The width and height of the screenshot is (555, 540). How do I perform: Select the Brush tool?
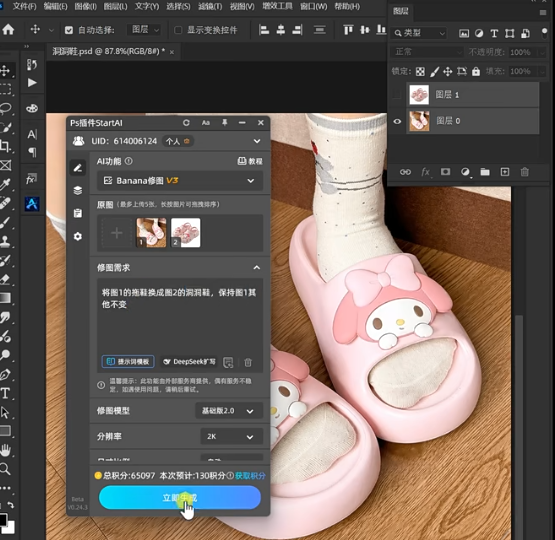click(x=5, y=222)
